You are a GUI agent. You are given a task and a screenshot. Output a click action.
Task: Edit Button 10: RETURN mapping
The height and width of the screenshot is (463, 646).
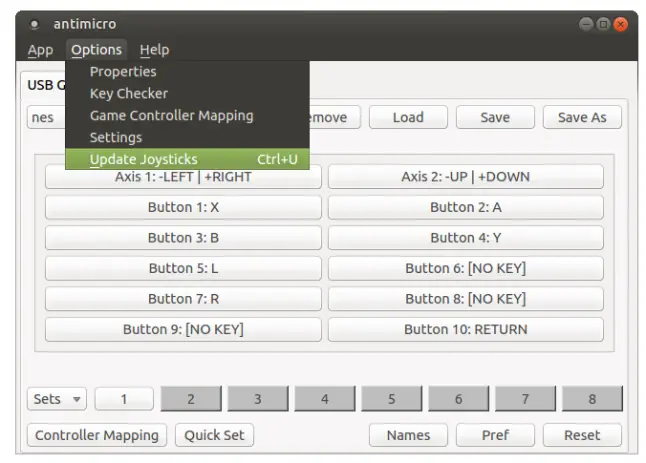pyautogui.click(x=466, y=329)
